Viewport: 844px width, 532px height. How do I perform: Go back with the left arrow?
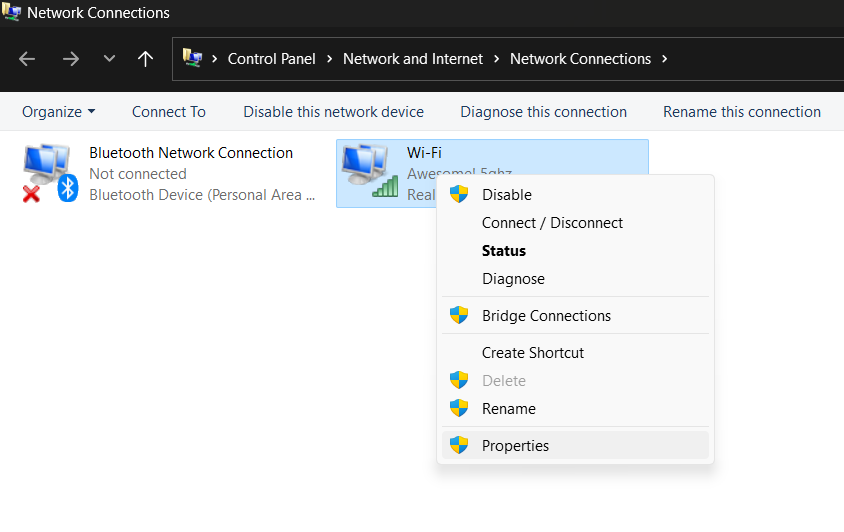[27, 59]
